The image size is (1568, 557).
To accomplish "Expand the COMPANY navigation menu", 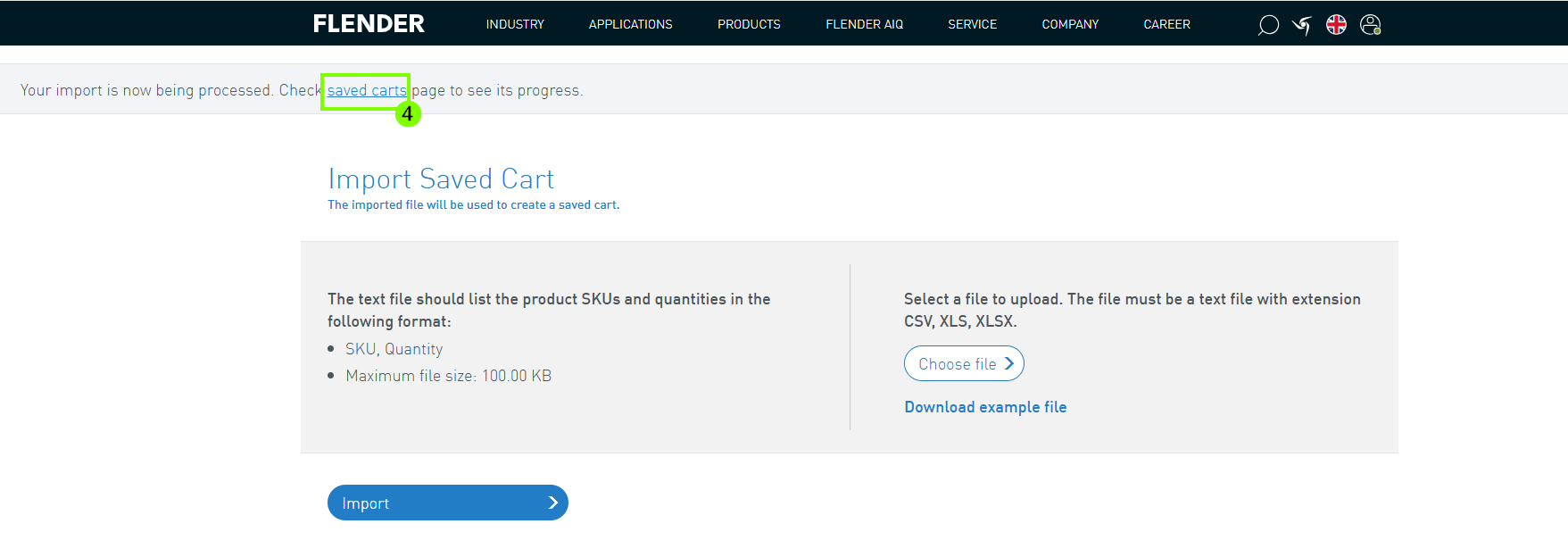I will 1070,24.
